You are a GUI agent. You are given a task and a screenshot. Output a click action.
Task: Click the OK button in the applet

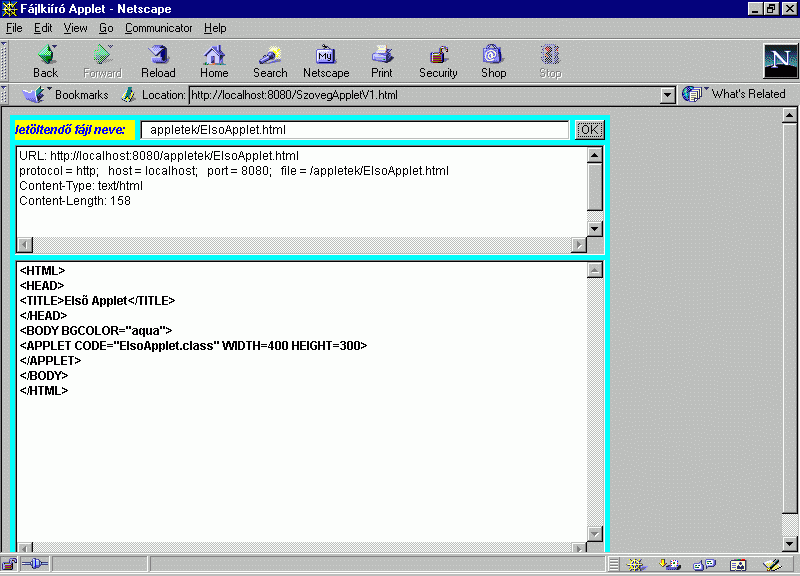tap(589, 130)
